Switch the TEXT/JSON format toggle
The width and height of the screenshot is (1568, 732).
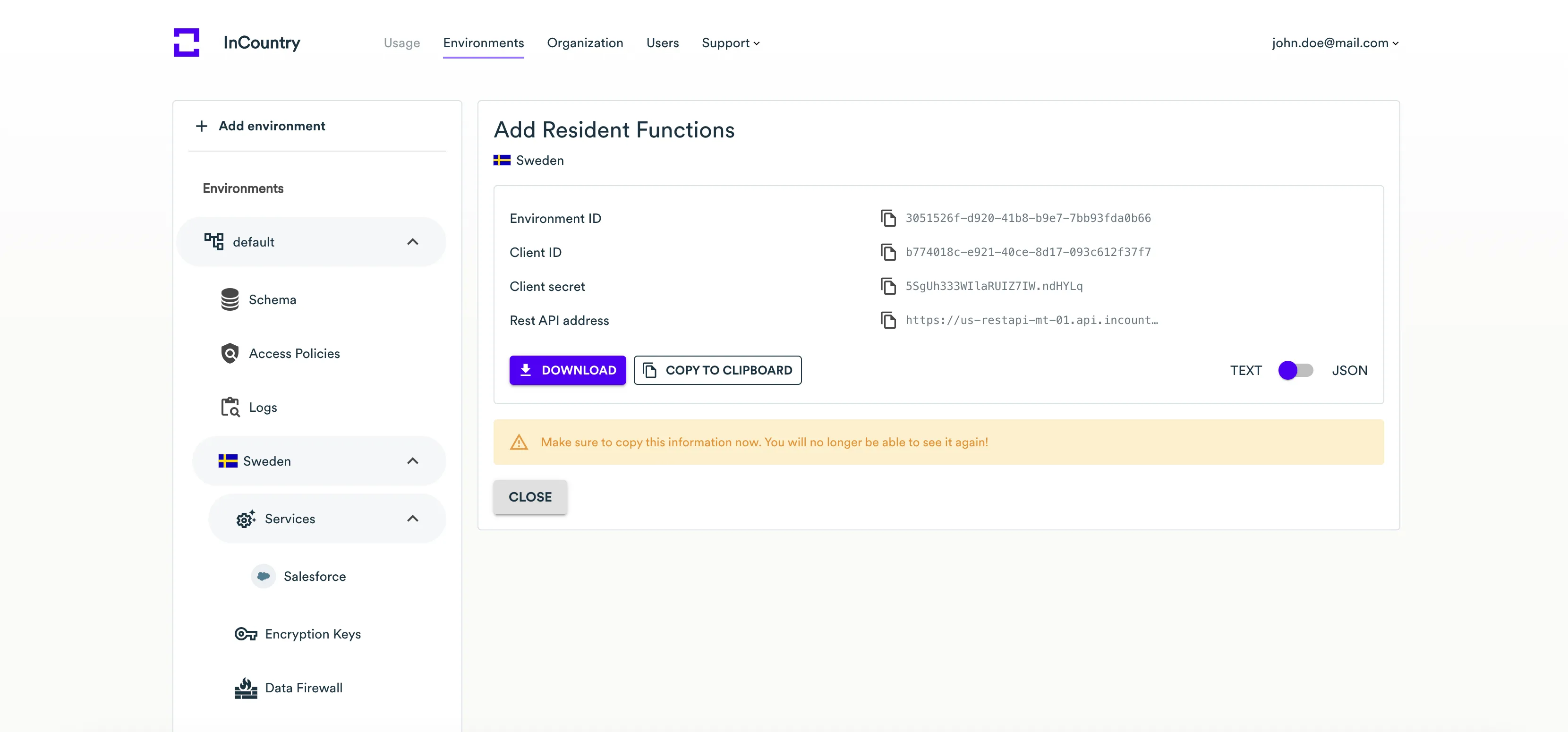[1295, 370]
